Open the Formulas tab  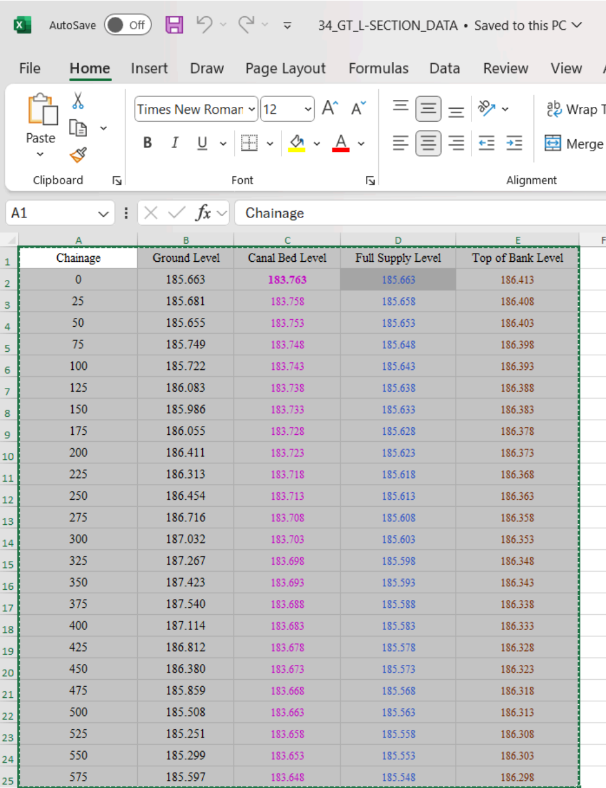(x=378, y=68)
